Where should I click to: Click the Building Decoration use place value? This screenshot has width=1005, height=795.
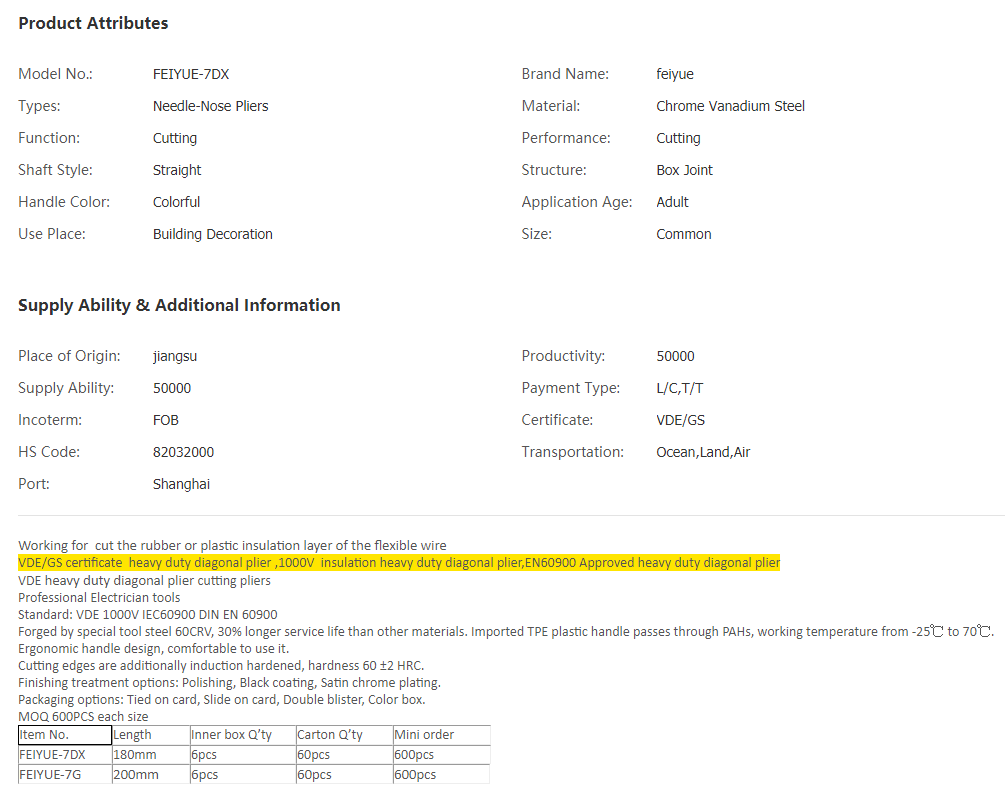click(212, 234)
